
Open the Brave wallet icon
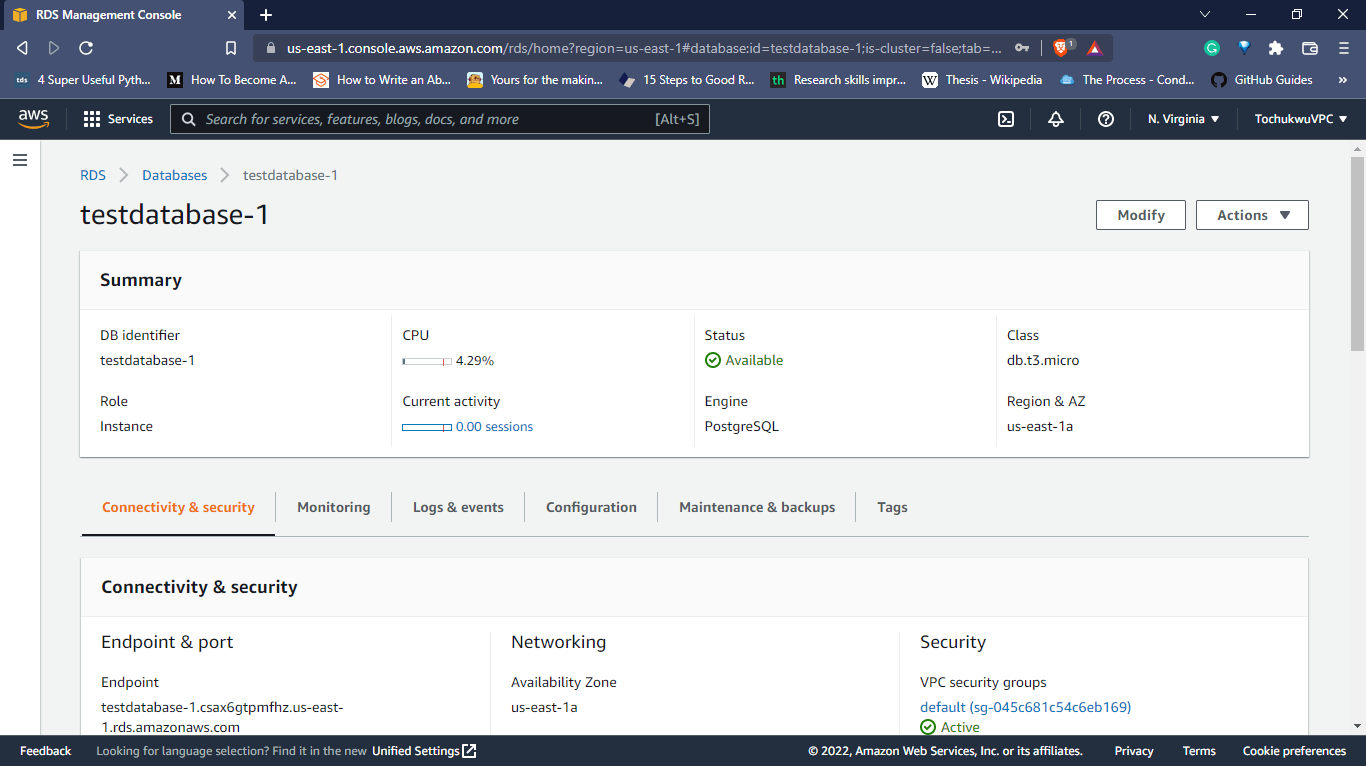(1310, 48)
